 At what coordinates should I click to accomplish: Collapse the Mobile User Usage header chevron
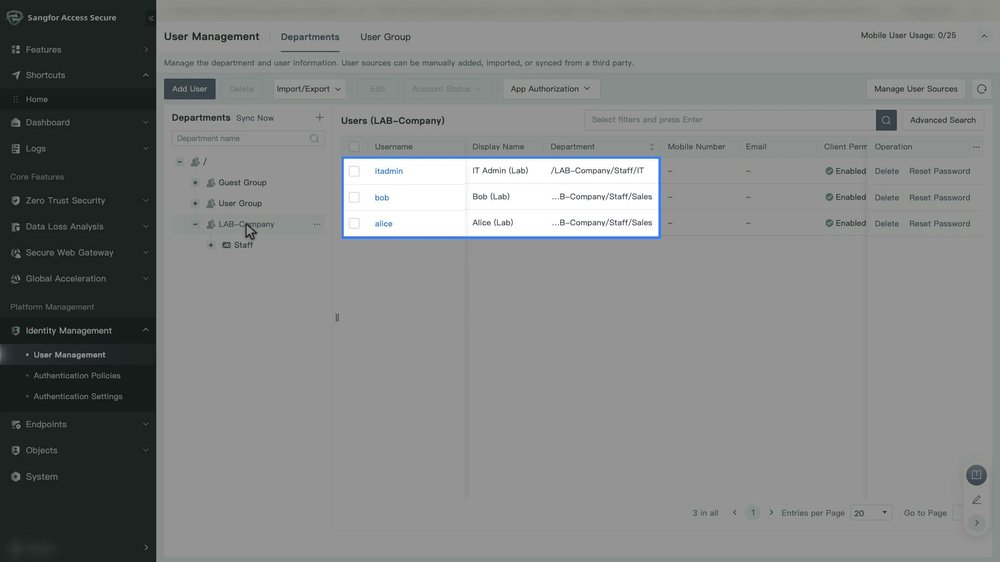click(983, 36)
